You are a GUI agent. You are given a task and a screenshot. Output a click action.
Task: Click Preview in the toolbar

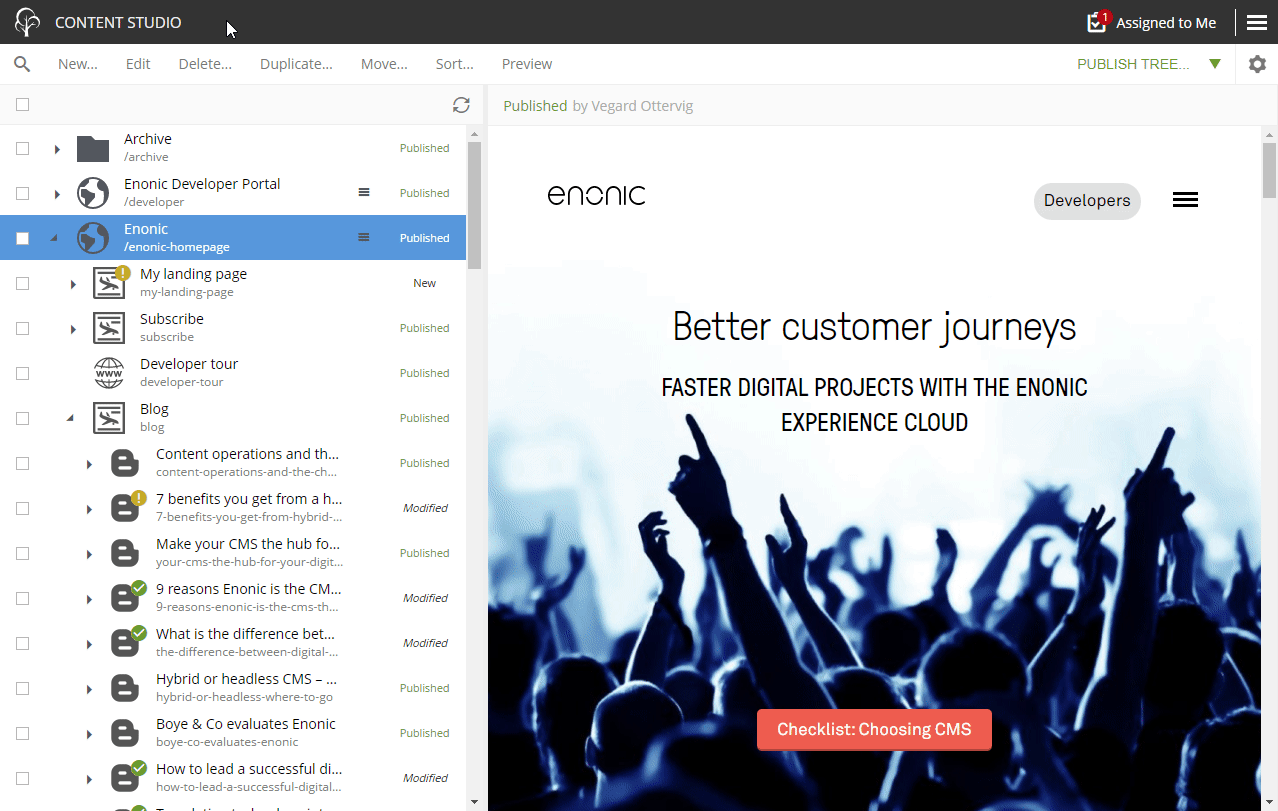[x=527, y=64]
